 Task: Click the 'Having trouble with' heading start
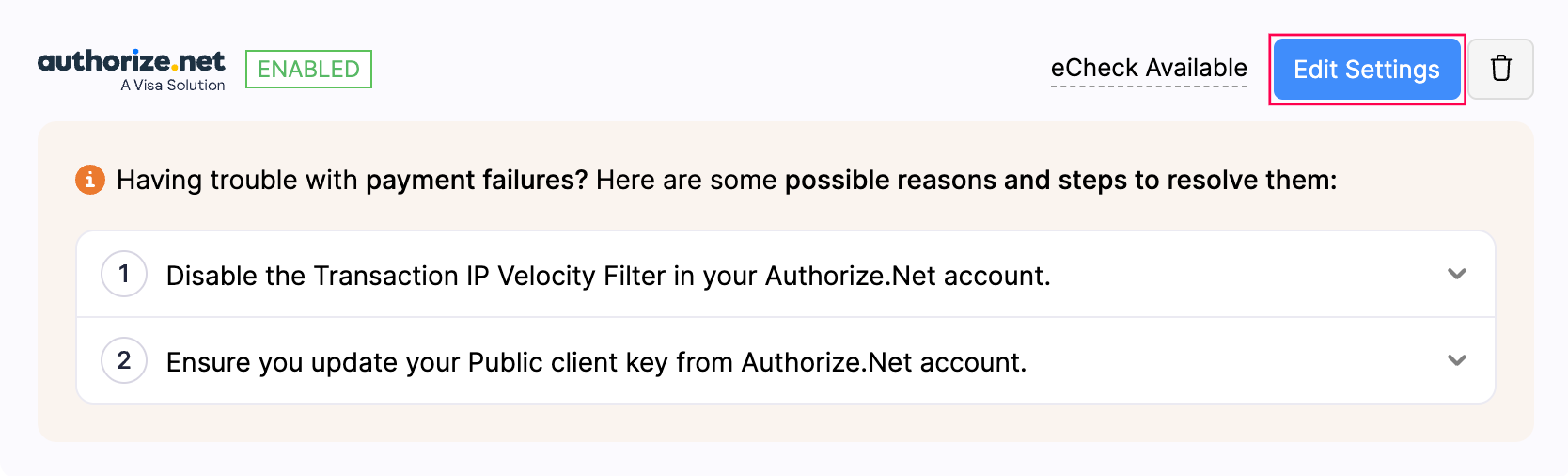[237, 180]
